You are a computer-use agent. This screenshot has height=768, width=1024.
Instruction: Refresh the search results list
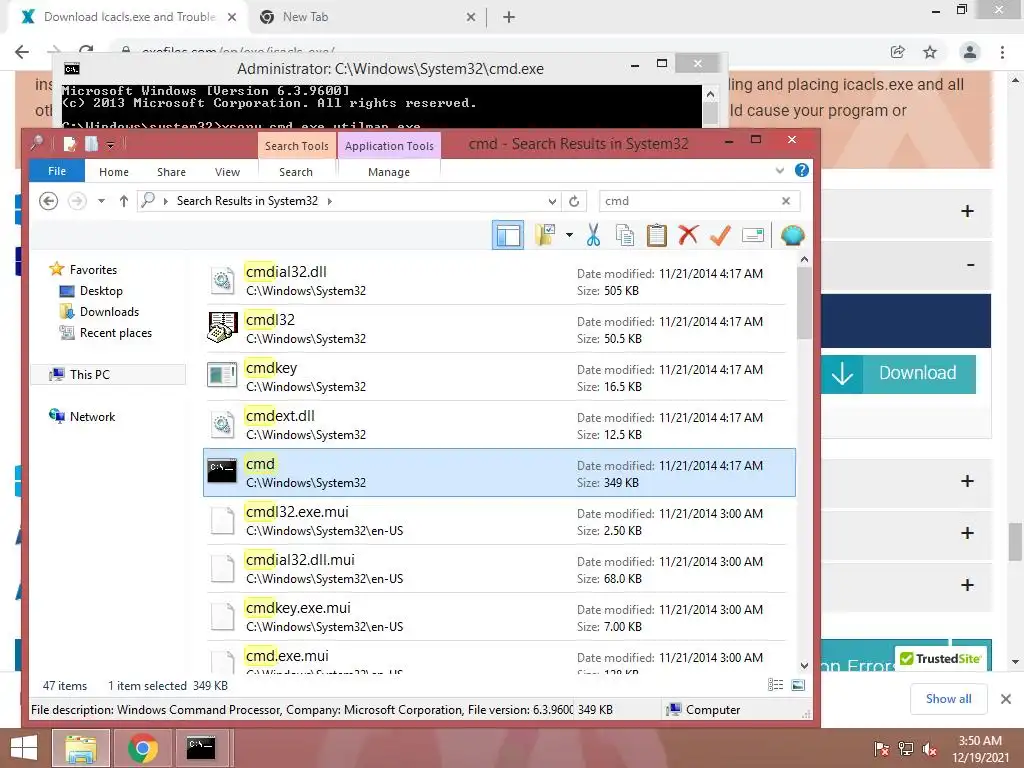pyautogui.click(x=573, y=201)
